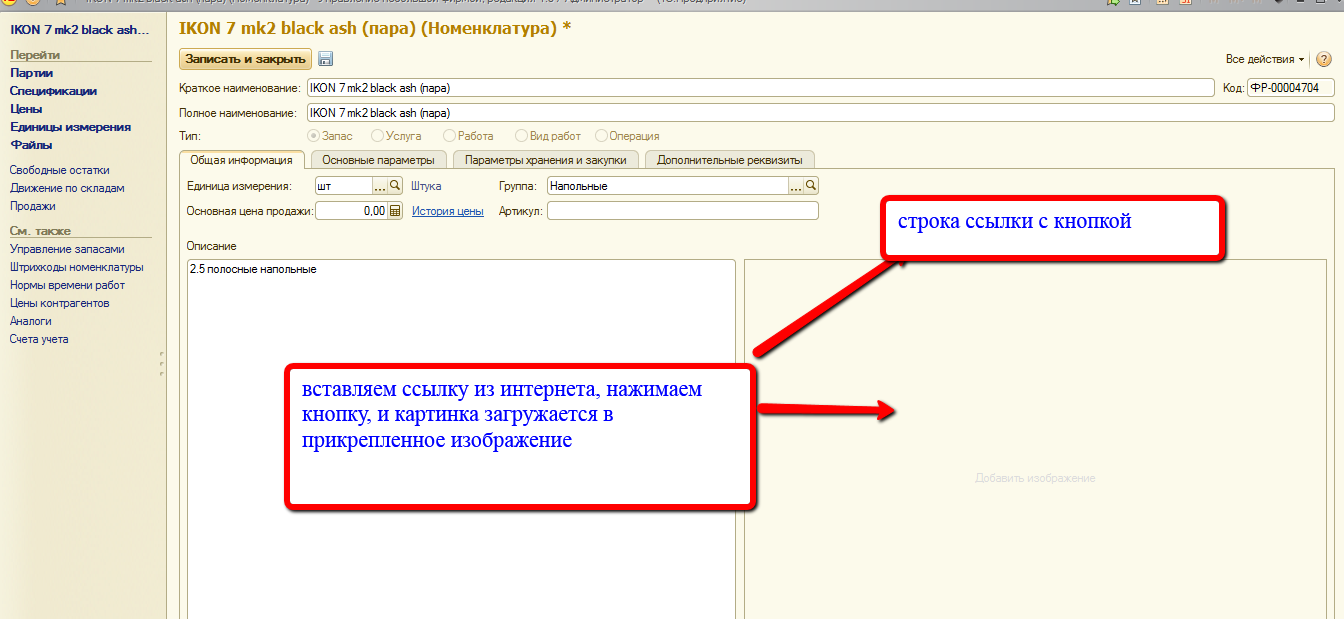Click the Добавить изображение placeholder area

[1035, 478]
